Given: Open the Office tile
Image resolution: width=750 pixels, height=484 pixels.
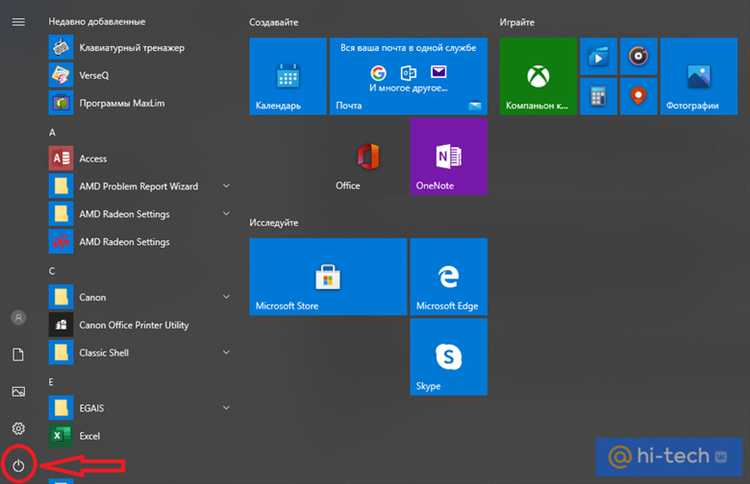Looking at the screenshot, I should tap(368, 157).
